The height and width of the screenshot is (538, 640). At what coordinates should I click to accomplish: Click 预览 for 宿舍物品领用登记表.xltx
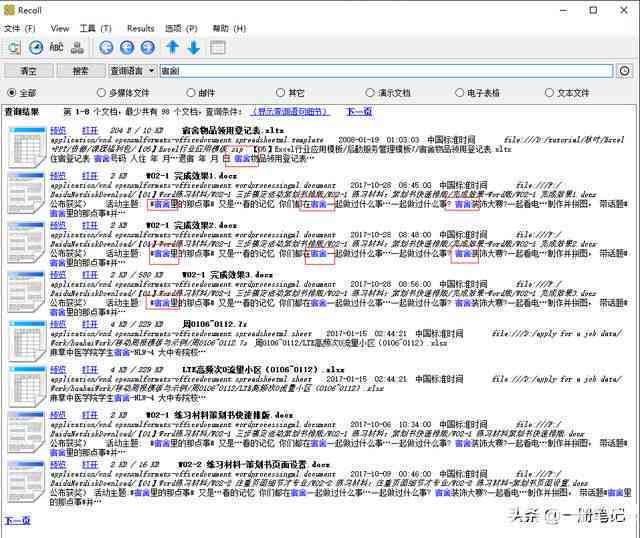tap(58, 130)
